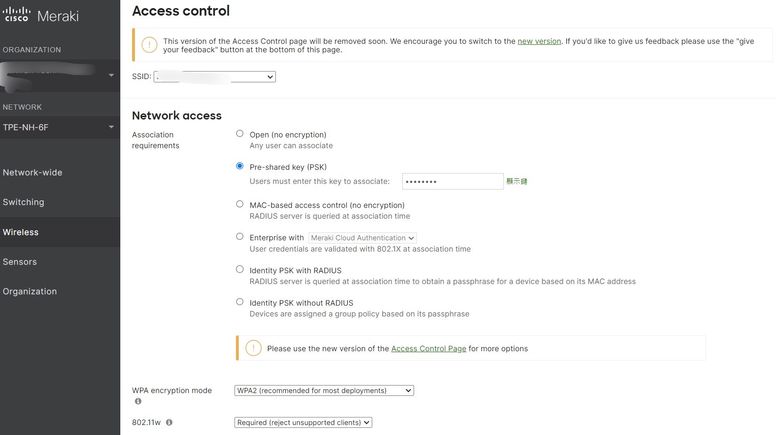Image resolution: width=776 pixels, height=435 pixels.
Task: Click the warning icon beside Access Control Page notice
Action: (x=253, y=348)
